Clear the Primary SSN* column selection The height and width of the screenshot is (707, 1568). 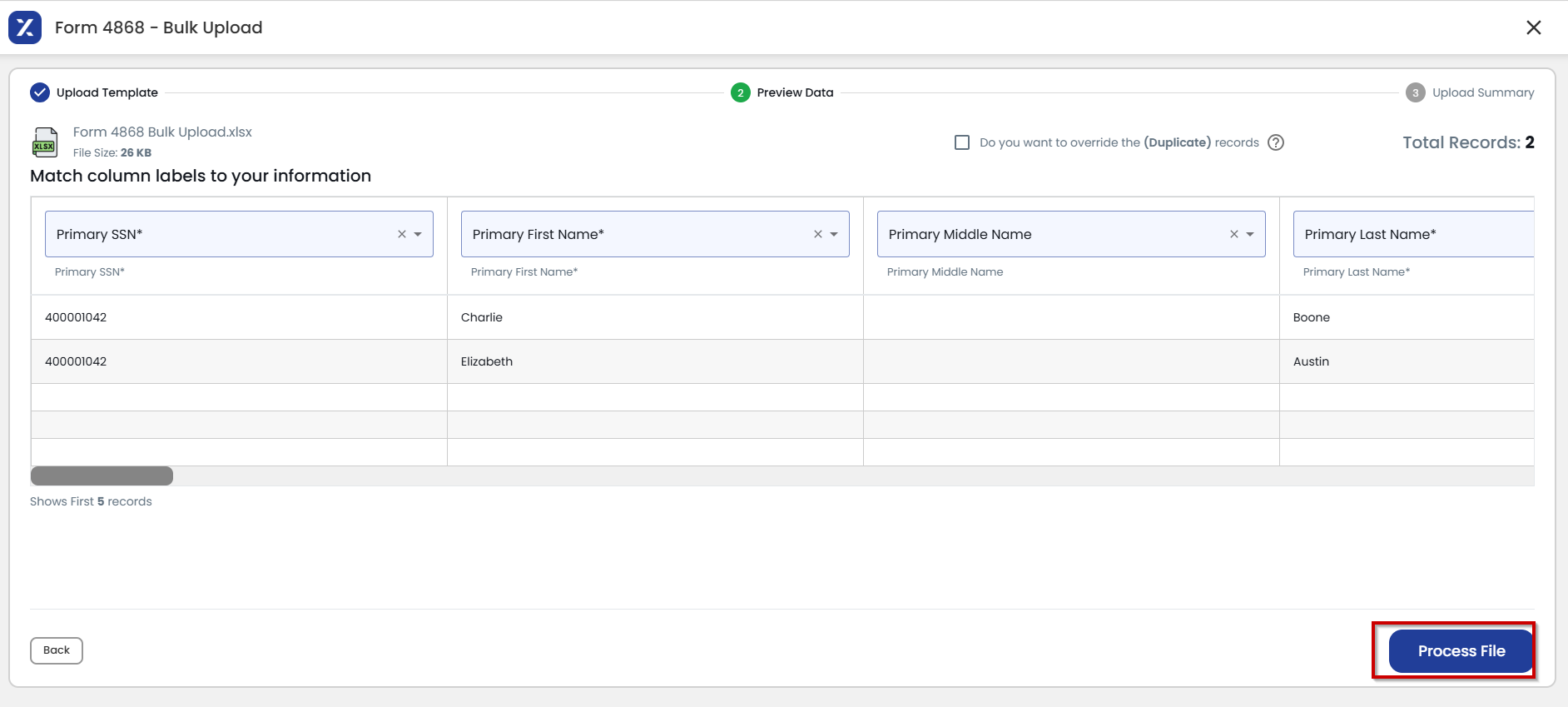[x=402, y=234]
